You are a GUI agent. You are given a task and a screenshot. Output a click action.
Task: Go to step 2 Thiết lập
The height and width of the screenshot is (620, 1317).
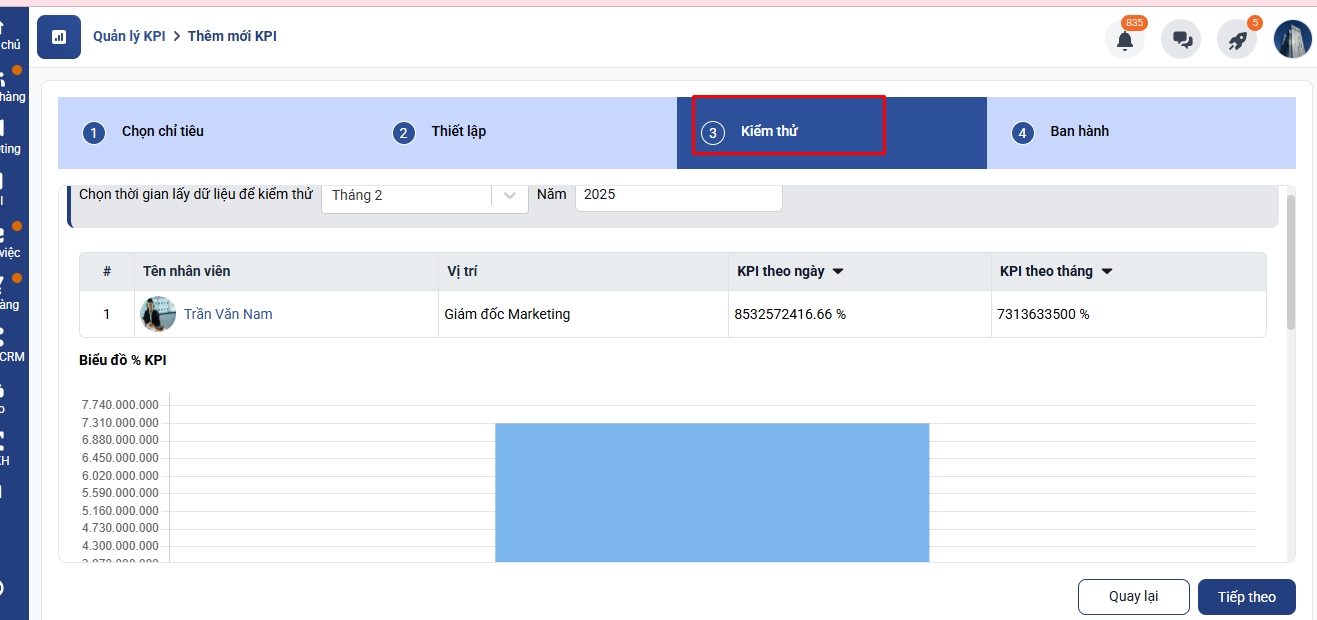click(x=458, y=132)
